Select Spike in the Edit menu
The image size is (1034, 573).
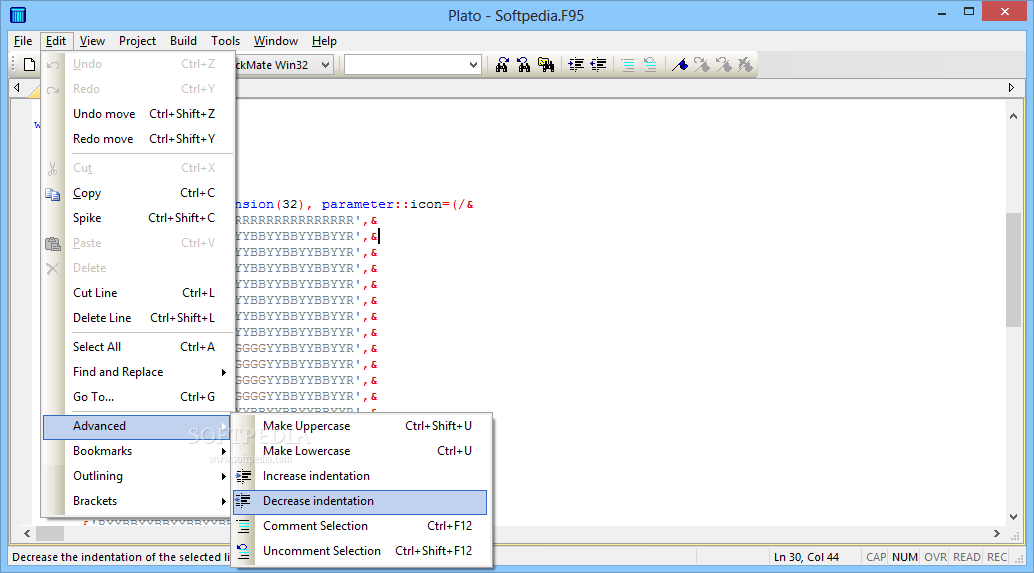pyautogui.click(x=138, y=218)
